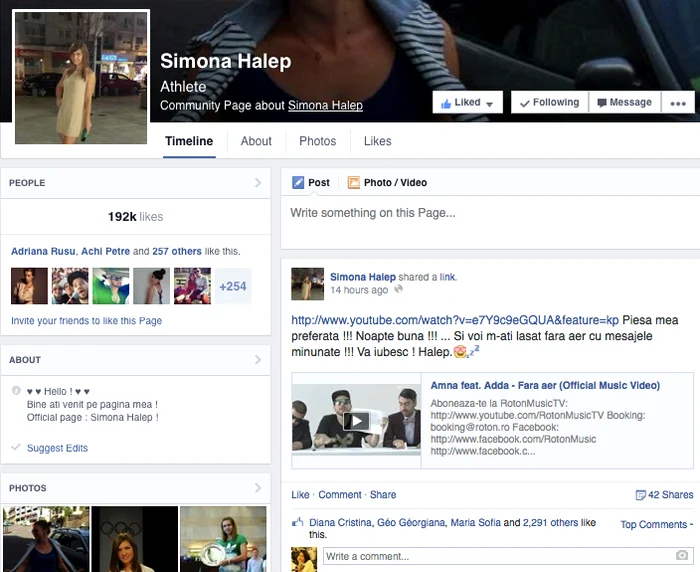Click the post author's small avatar
The height and width of the screenshot is (572, 700).
pos(308,284)
